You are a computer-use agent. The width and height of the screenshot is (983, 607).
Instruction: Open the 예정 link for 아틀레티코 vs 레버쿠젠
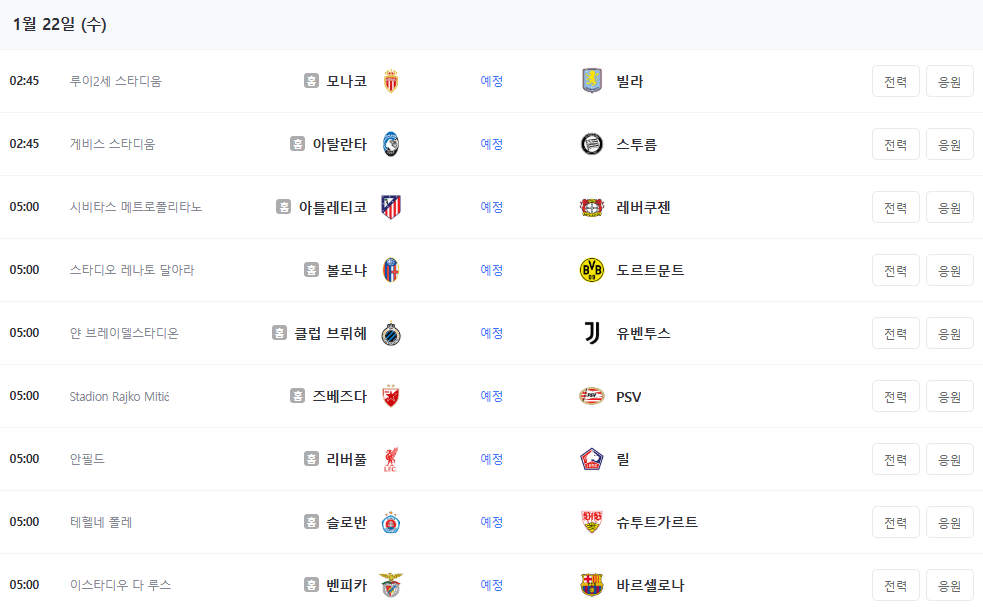click(491, 207)
